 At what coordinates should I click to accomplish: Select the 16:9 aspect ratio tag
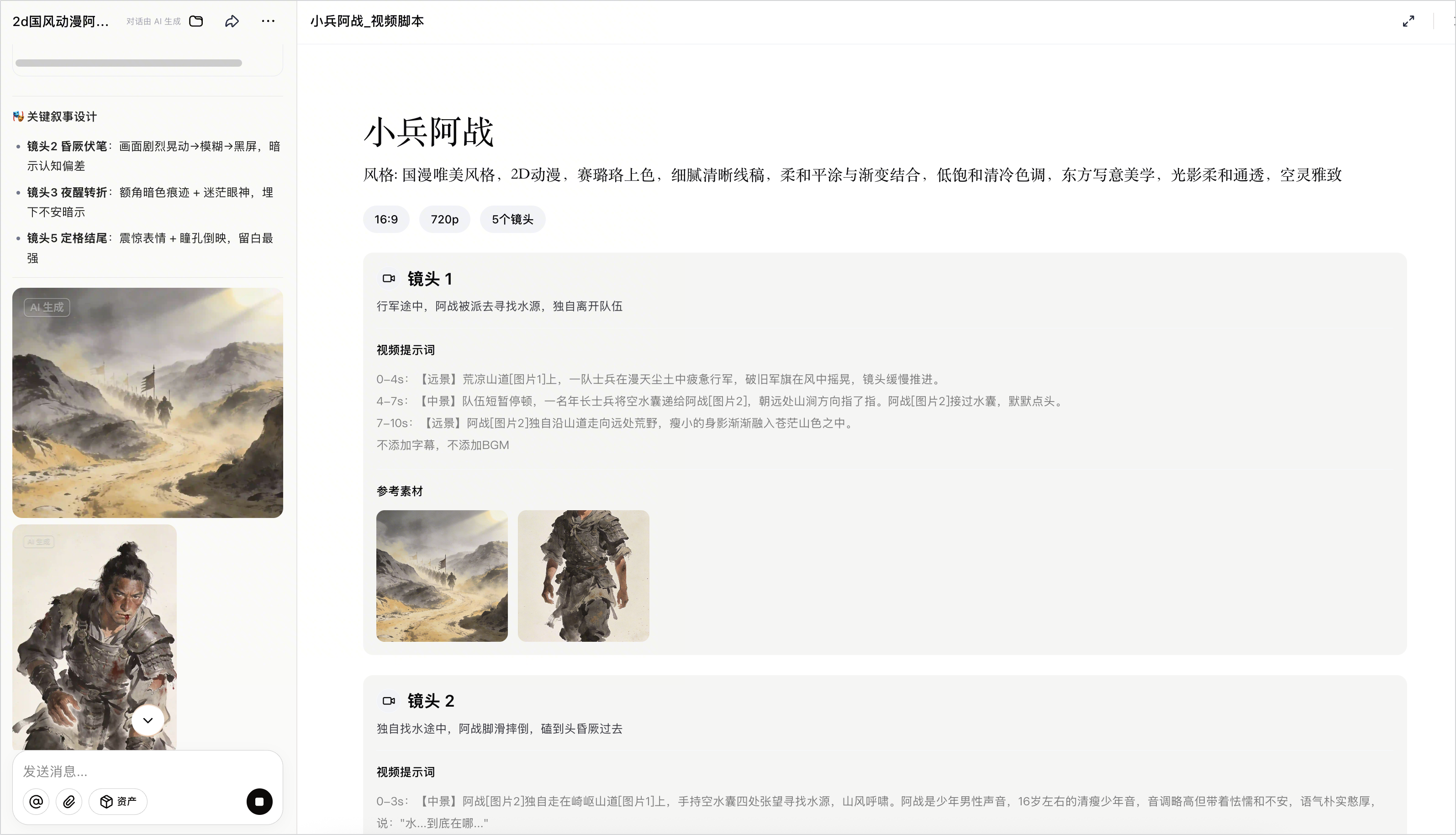[386, 219]
